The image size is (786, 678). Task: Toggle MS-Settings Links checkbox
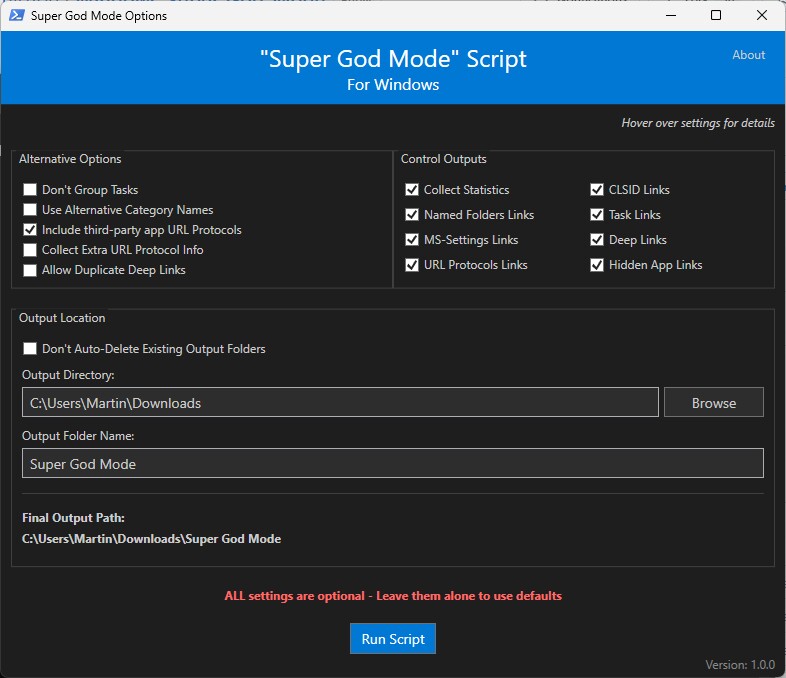coord(412,240)
